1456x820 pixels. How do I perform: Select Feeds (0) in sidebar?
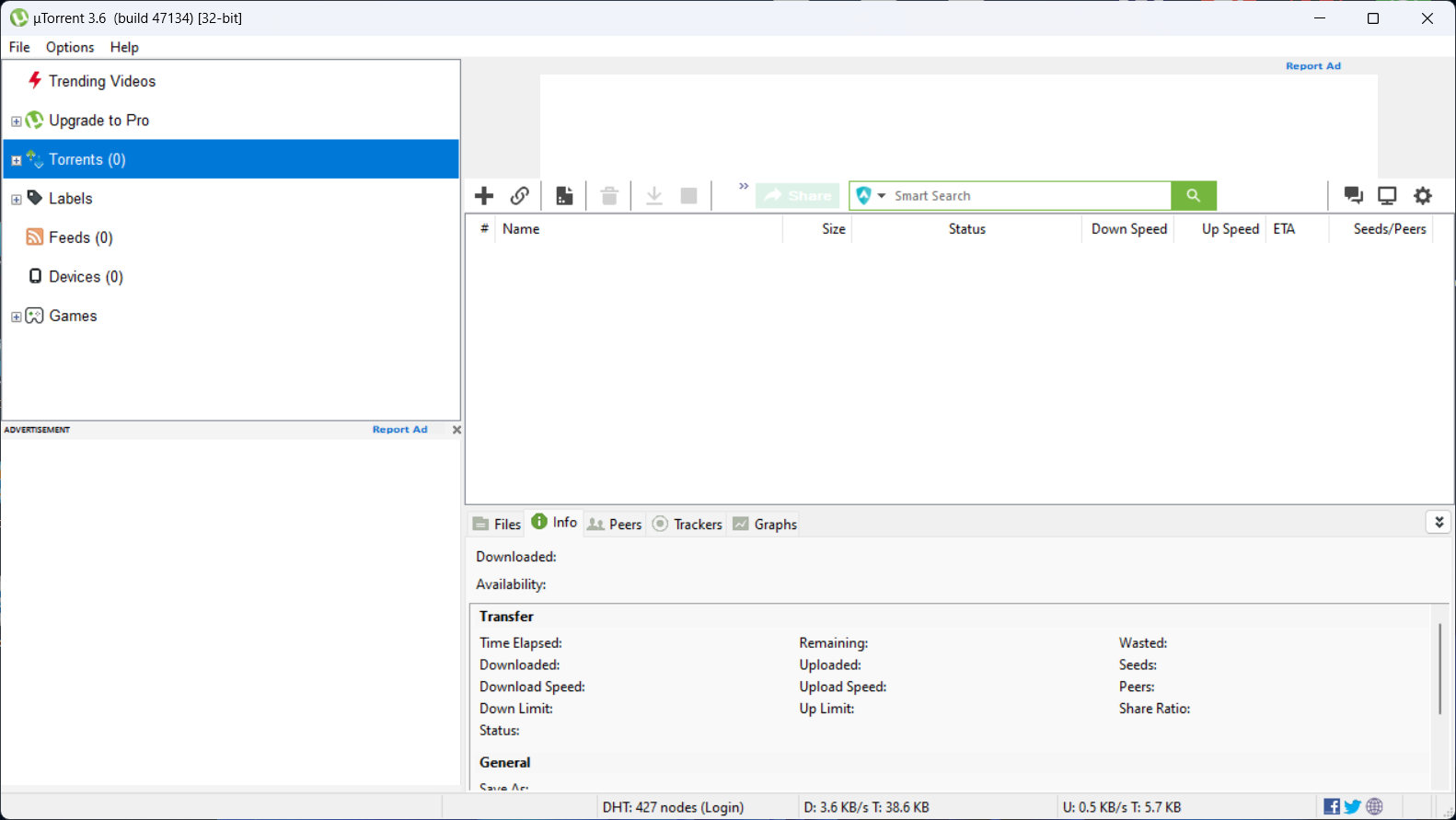coord(81,237)
